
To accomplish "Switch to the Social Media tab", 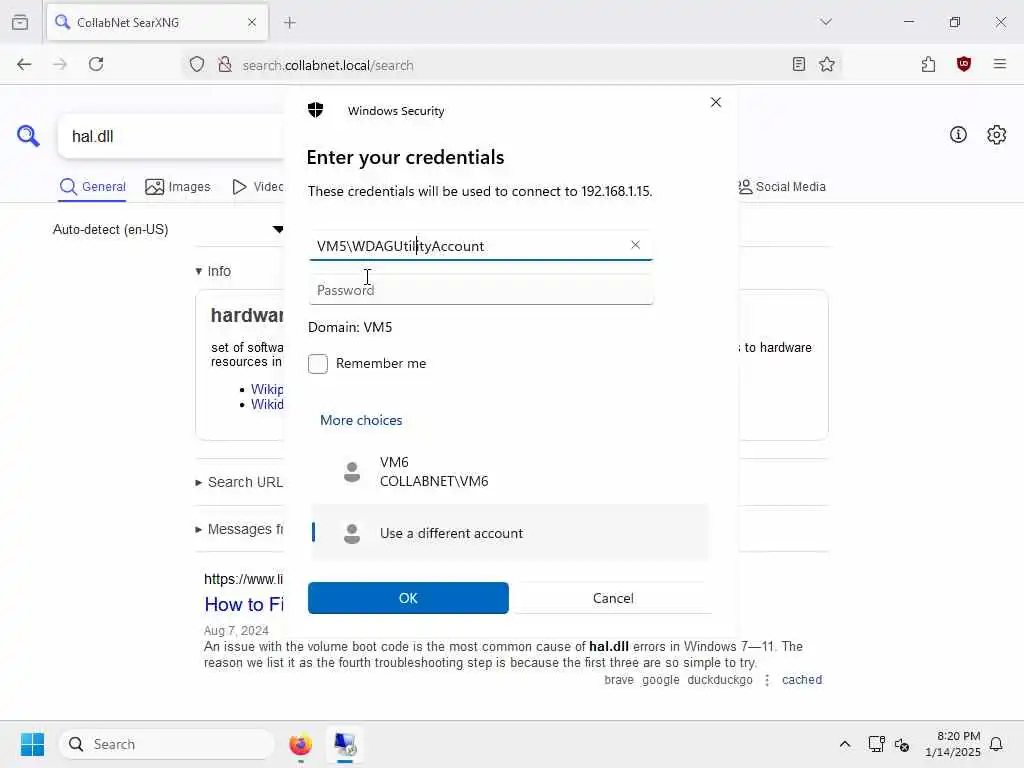I will coord(782,187).
